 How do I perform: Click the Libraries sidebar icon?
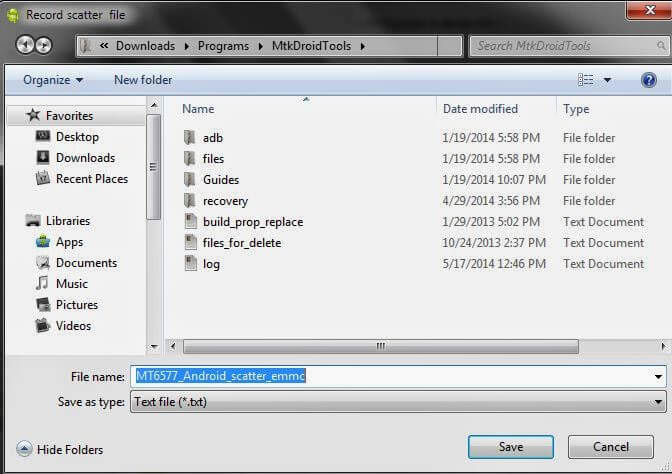33,220
